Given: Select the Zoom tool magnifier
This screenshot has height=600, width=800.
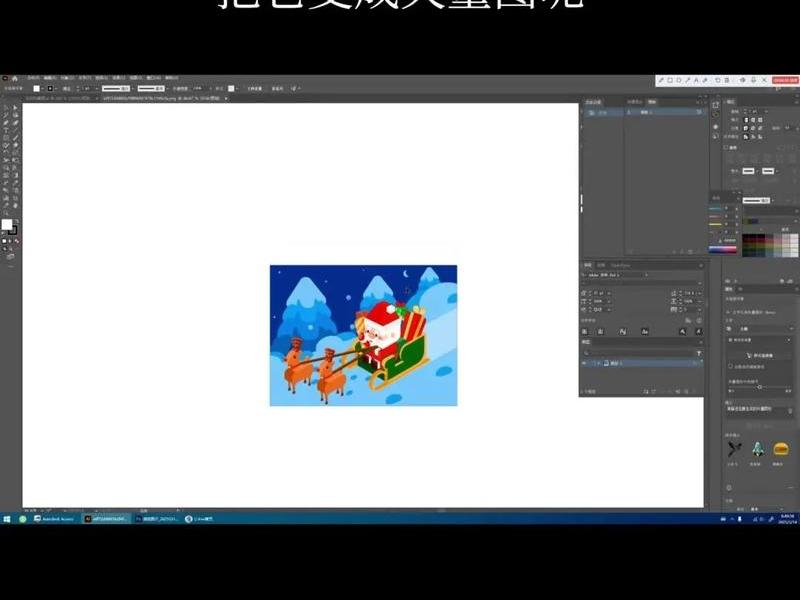Looking at the screenshot, I should coord(6,213).
